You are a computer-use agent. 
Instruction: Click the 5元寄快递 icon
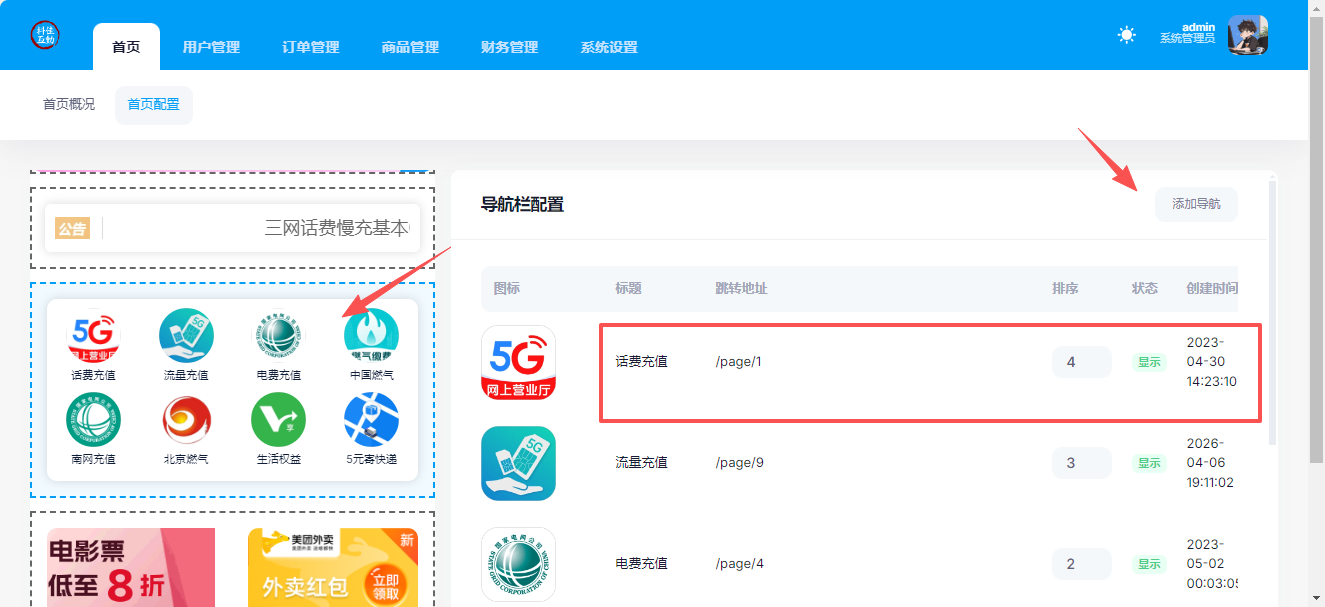click(371, 420)
